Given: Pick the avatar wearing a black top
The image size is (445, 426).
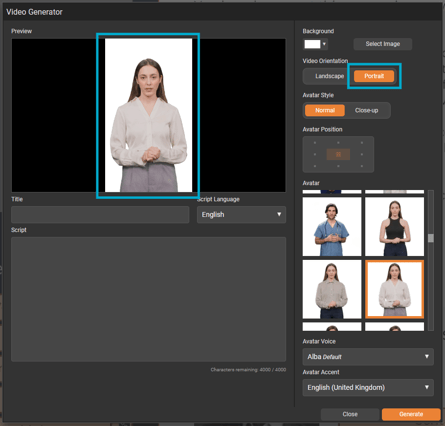Looking at the screenshot, I should coord(394,227).
